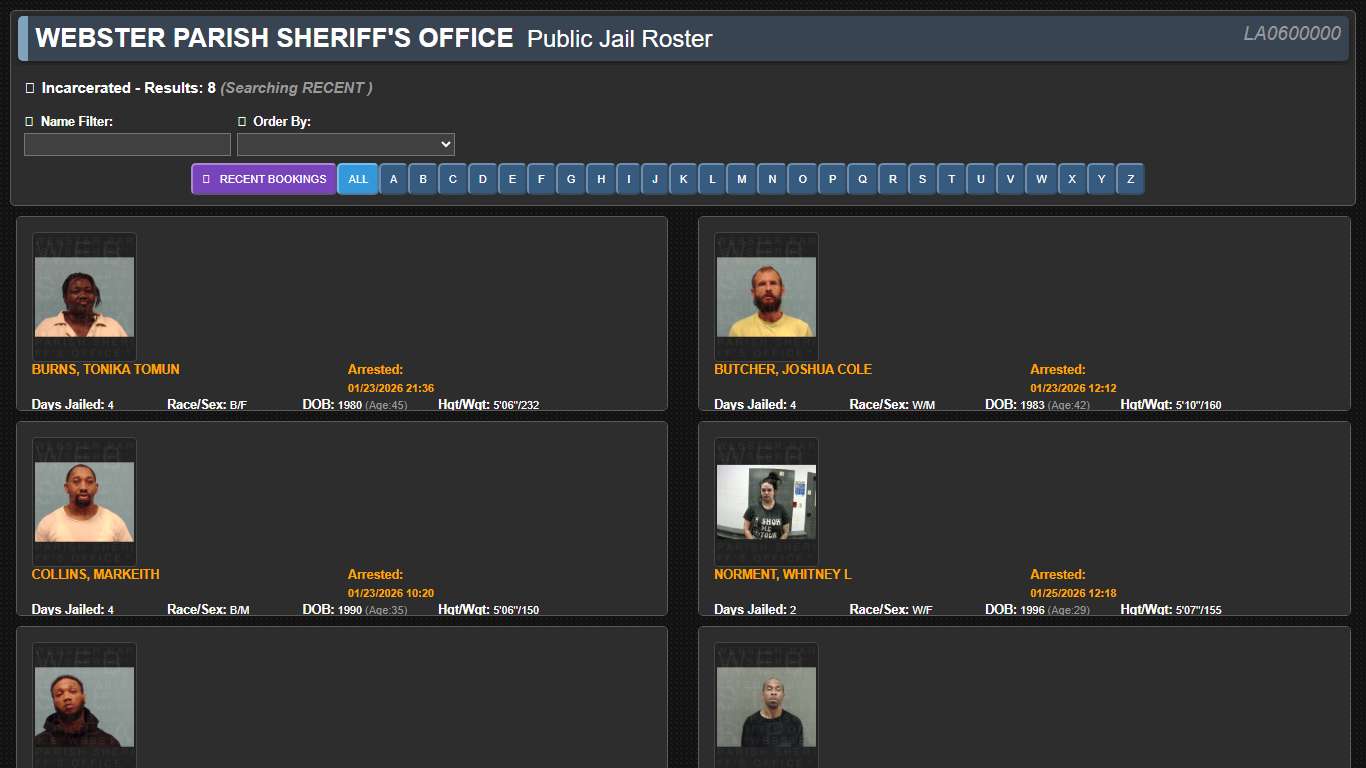Click the chevron arrow on Order By selector
This screenshot has width=1366, height=768.
pyautogui.click(x=444, y=144)
